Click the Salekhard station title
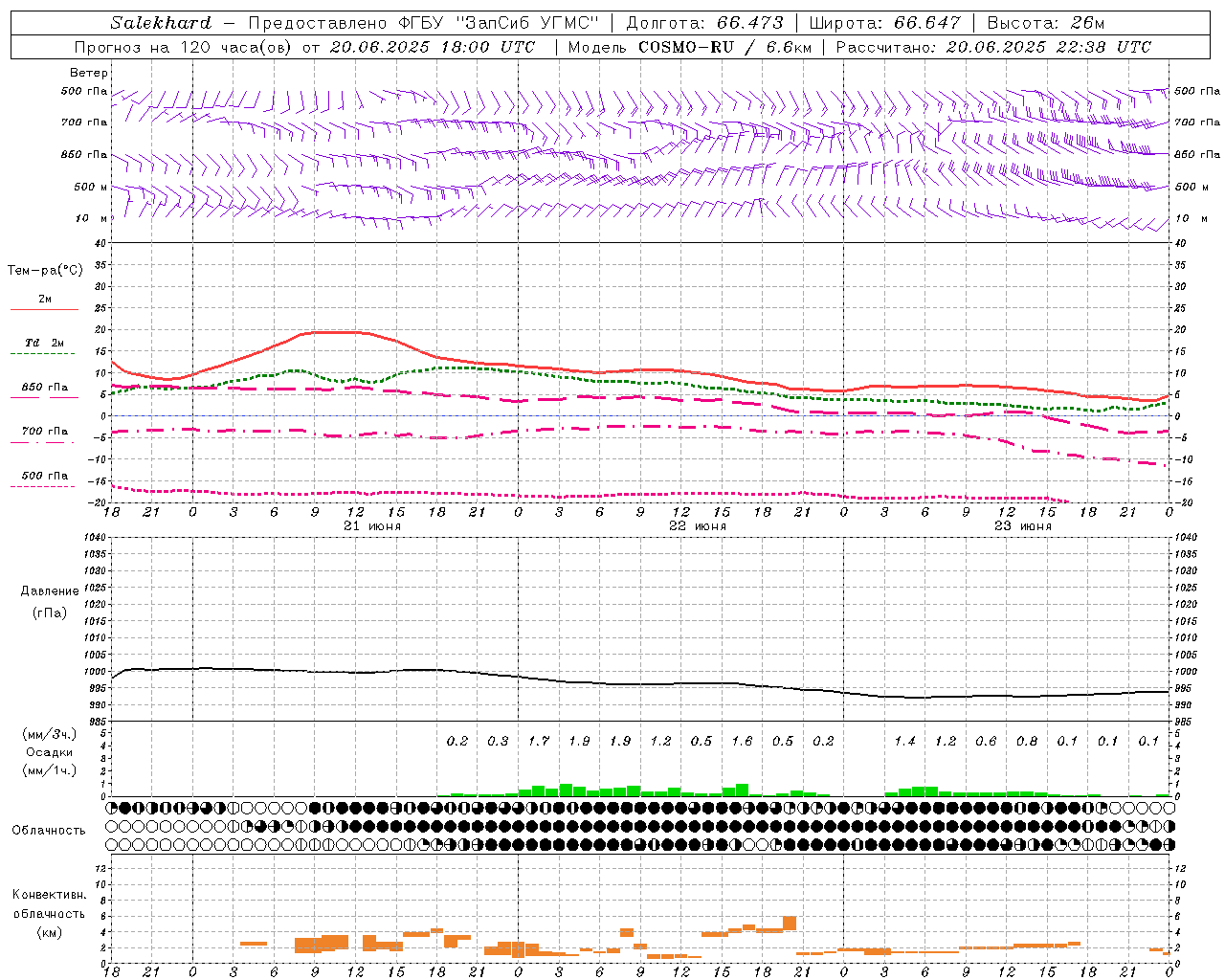 point(160,22)
